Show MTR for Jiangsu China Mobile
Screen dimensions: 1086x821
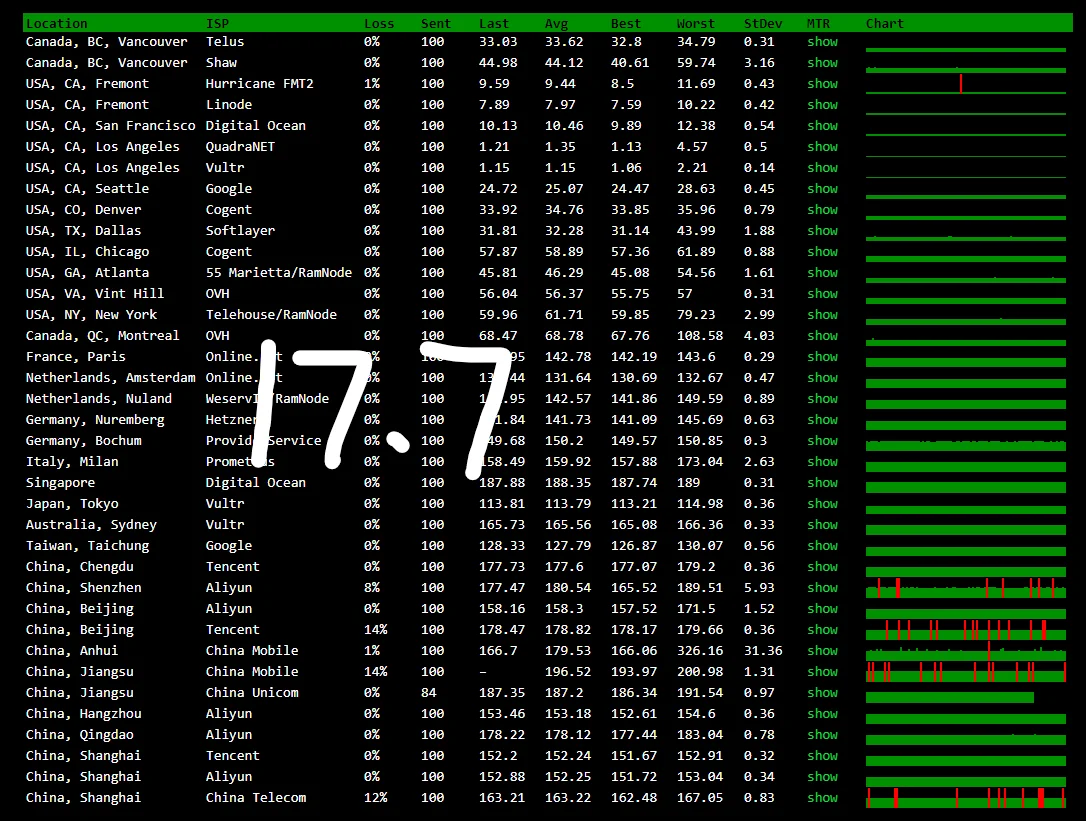point(822,671)
